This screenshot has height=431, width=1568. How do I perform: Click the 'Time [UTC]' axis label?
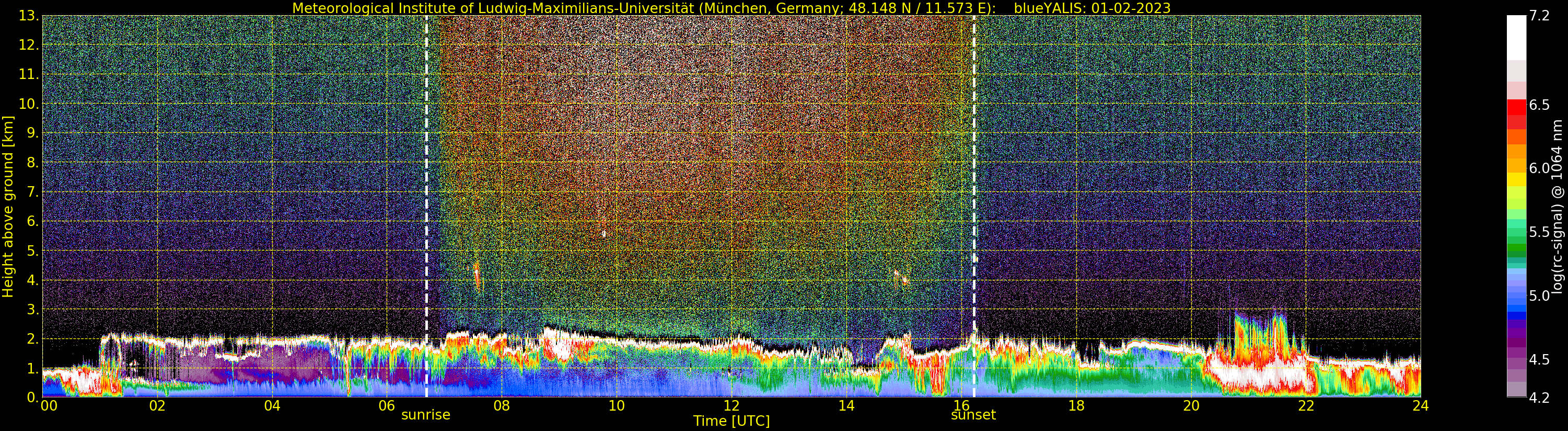click(731, 421)
